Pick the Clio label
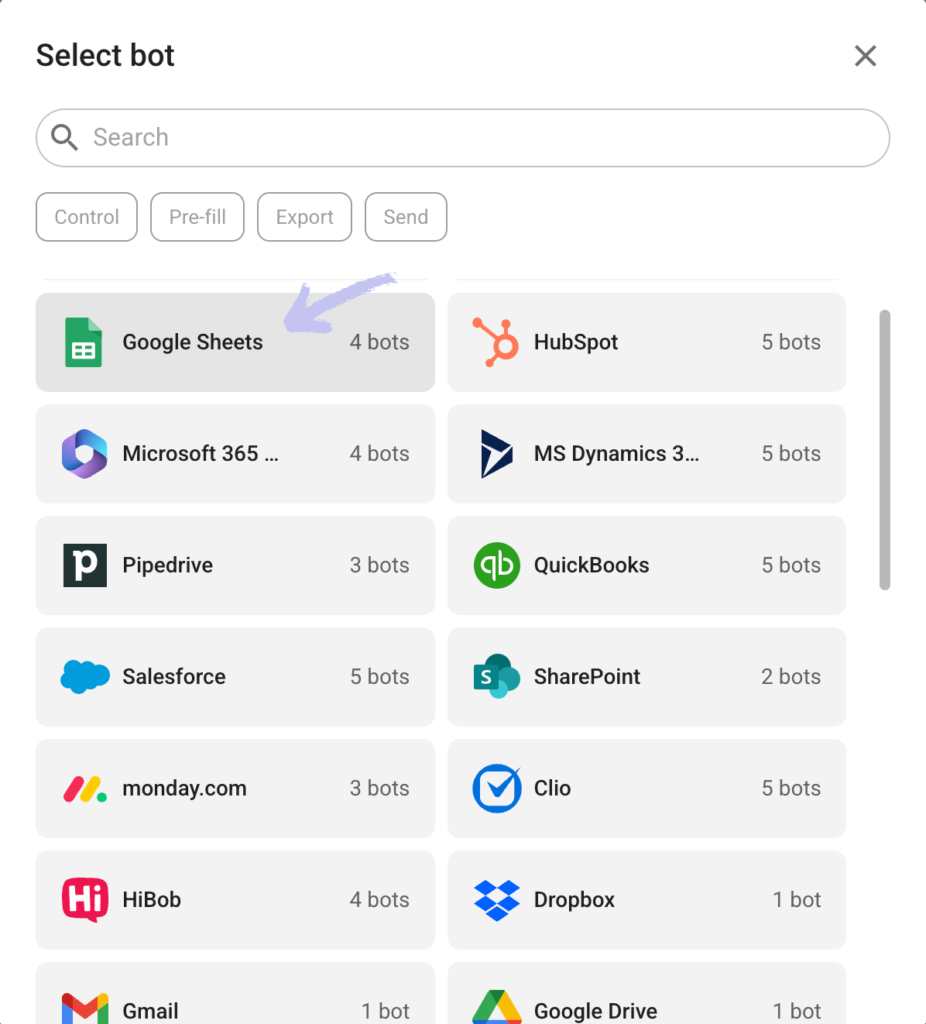 (552, 788)
